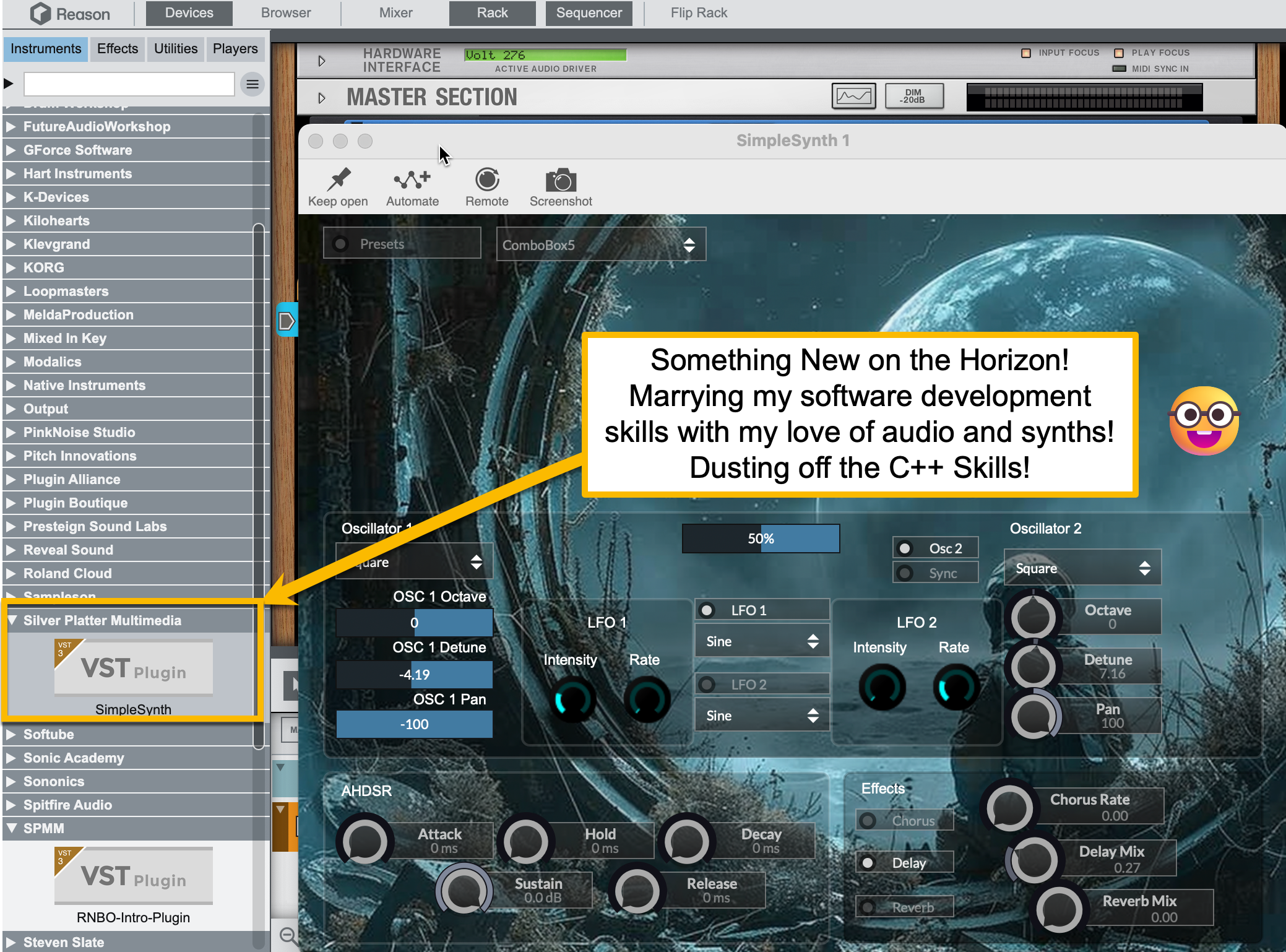Viewport: 1286px width, 952px height.
Task: Open the Mixer view
Action: click(x=396, y=13)
